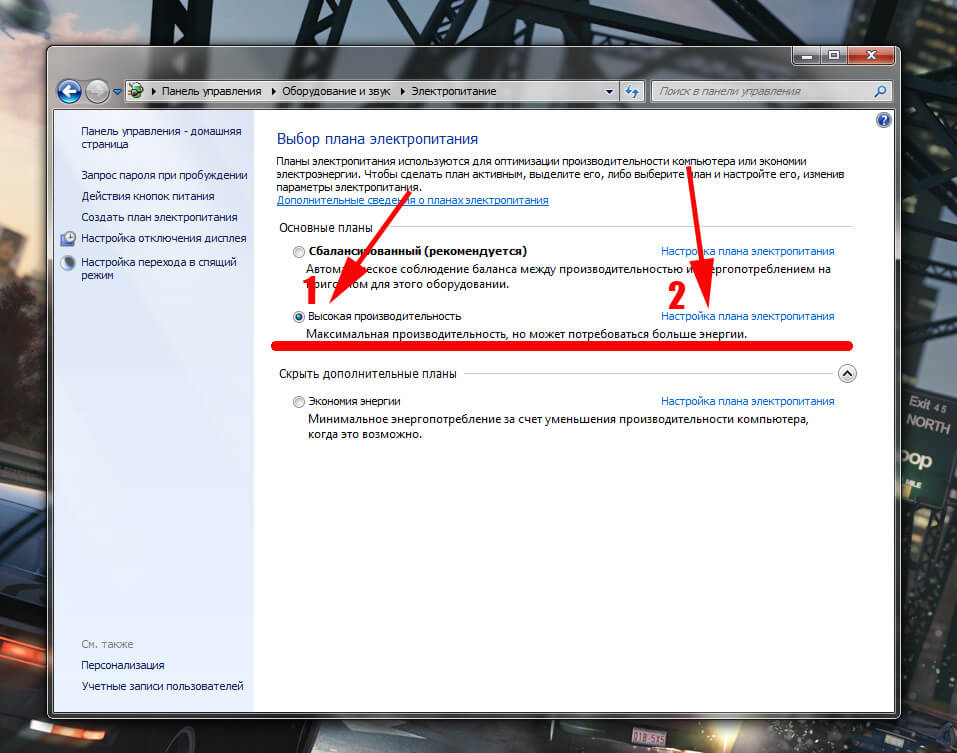
Task: Click the Control Panel icon in address bar
Action: (135, 91)
